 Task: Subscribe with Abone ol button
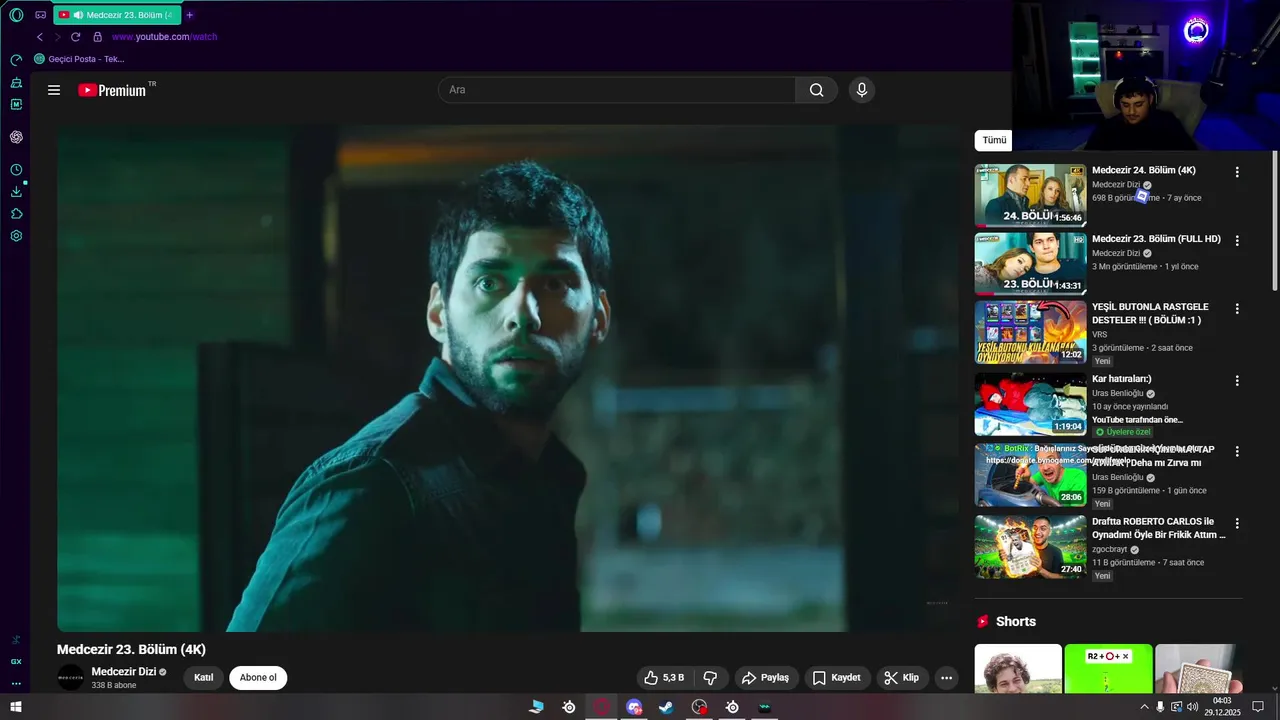(258, 678)
